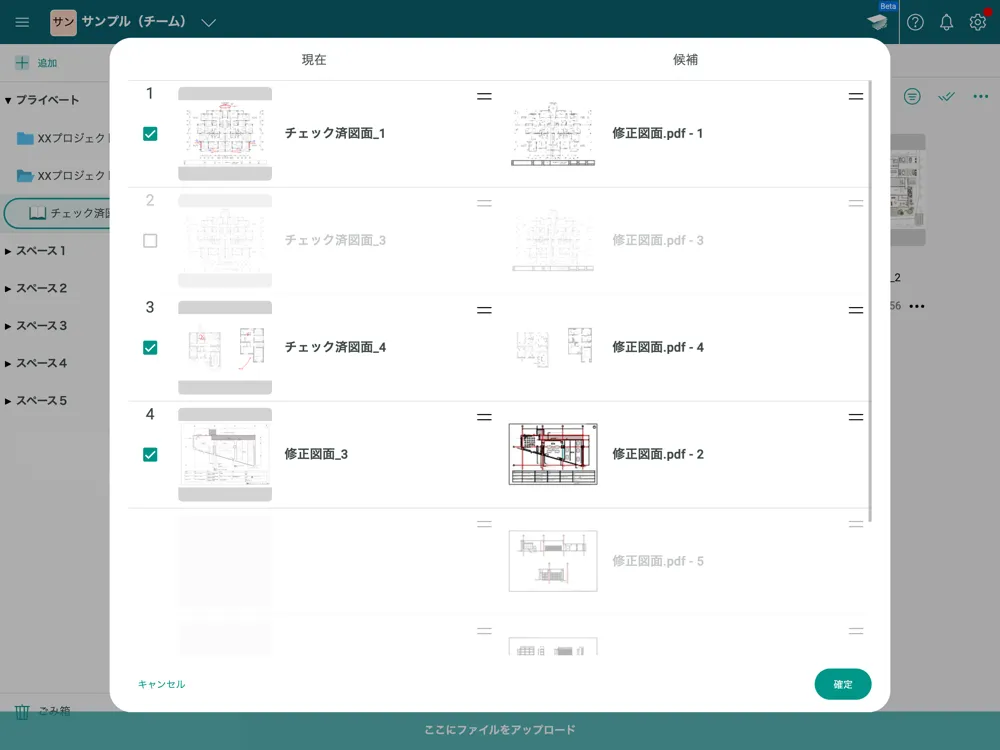The height and width of the screenshot is (750, 1000).
Task: Expand スペース5 in the sidebar
Action: [8, 401]
